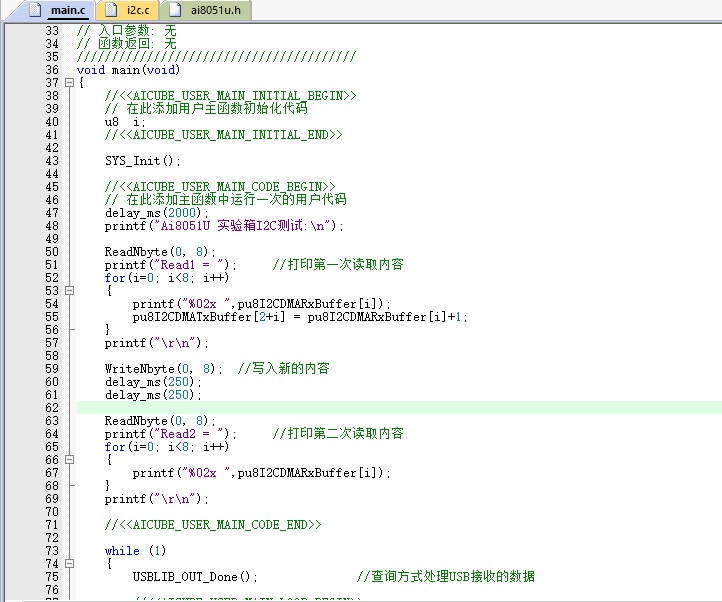
Task: Open the ai8051u.h header tab
Action: click(205, 10)
